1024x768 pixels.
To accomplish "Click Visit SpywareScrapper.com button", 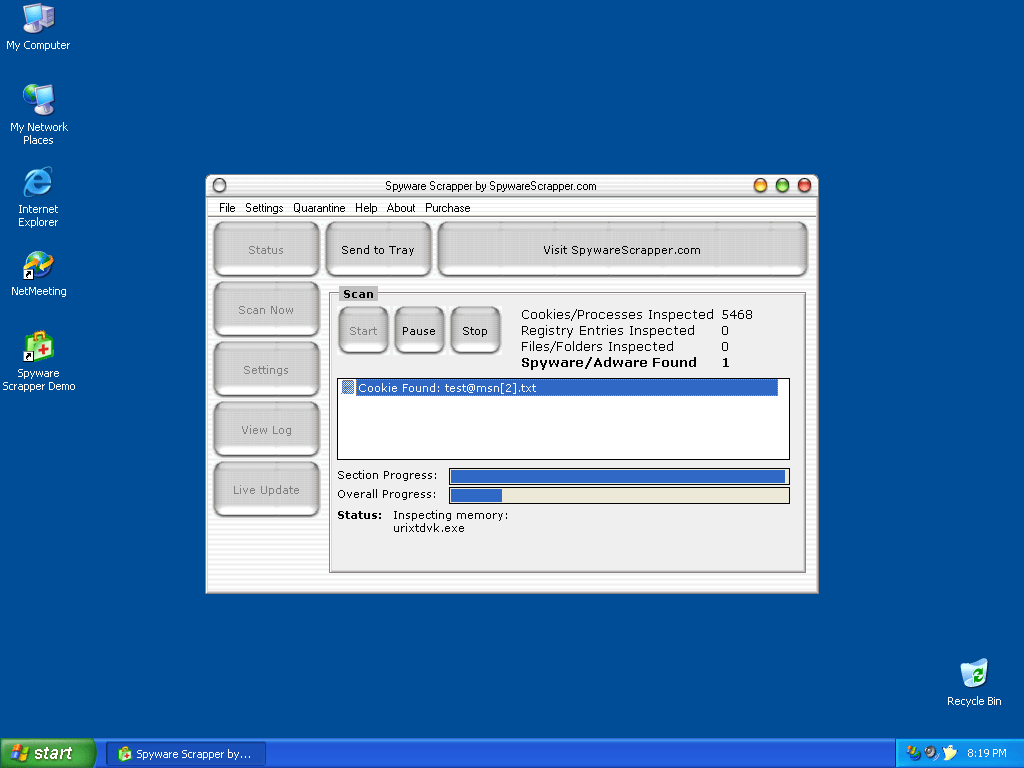I will tap(621, 250).
